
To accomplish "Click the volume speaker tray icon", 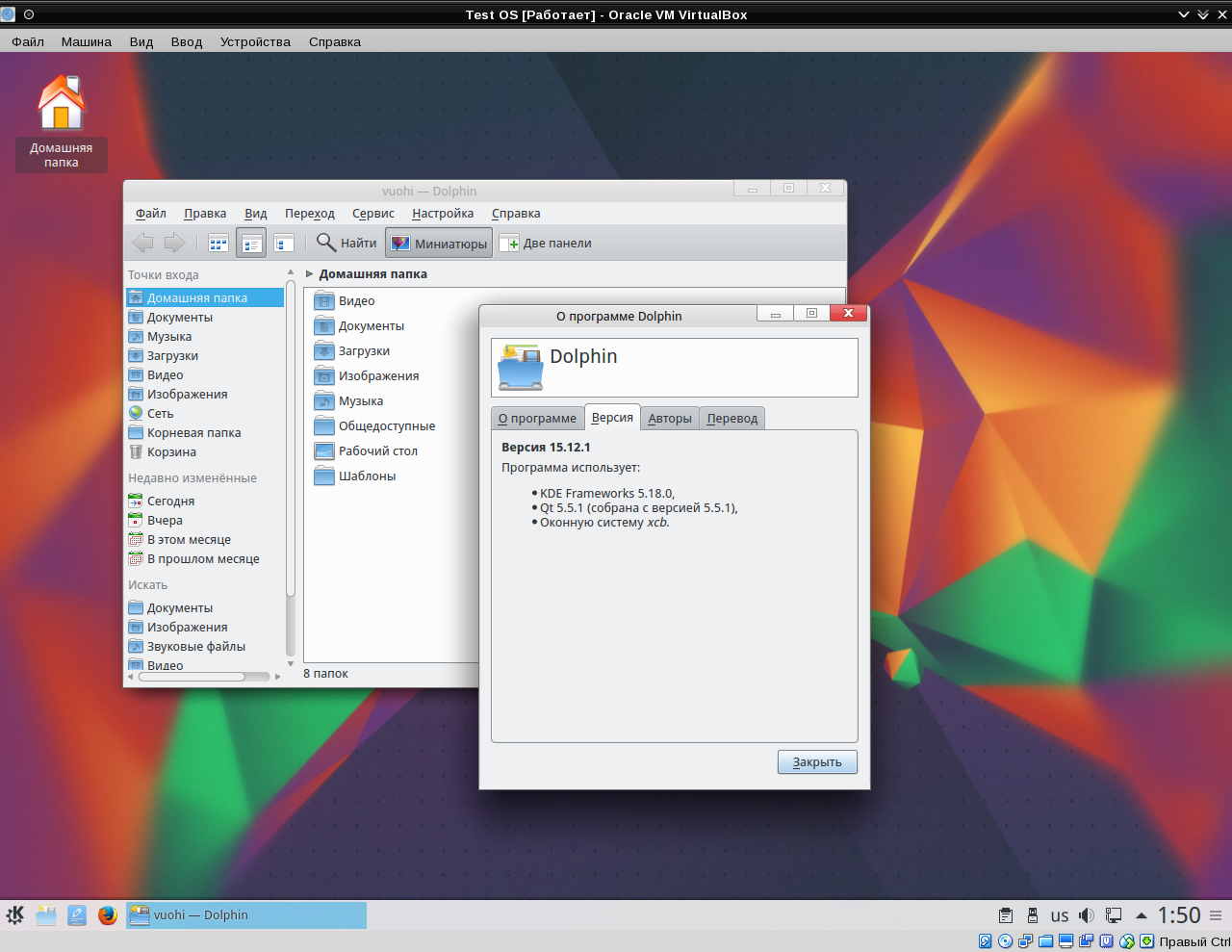I will pos(1087,915).
